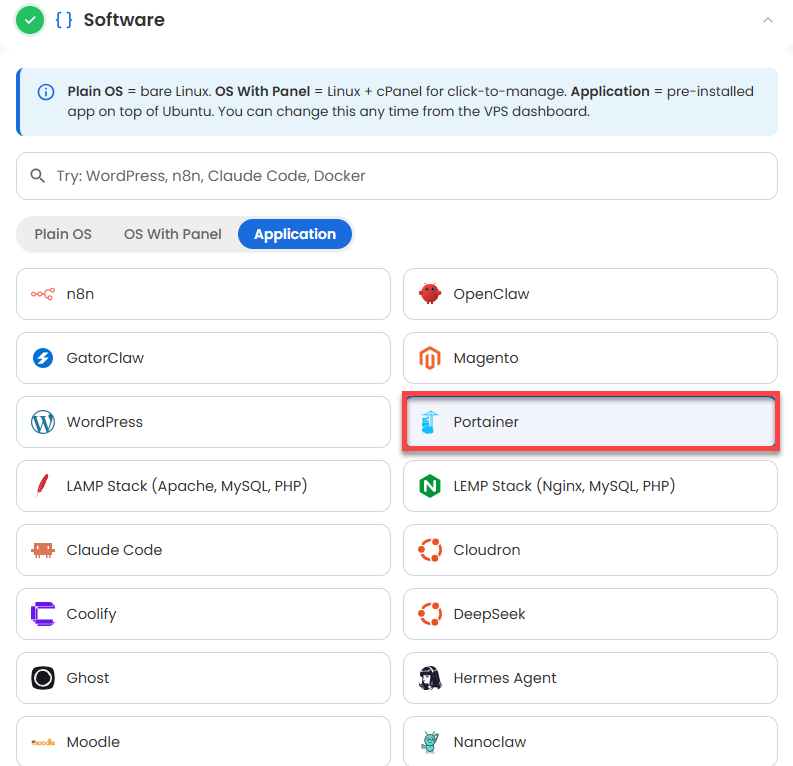Click the WordPress W logo icon

click(43, 422)
